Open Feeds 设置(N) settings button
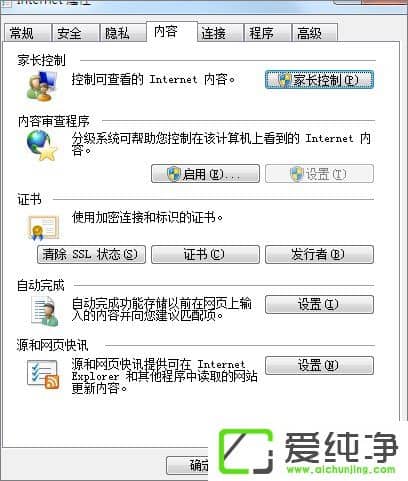Screen dimensions: 408x481 click(x=319, y=365)
